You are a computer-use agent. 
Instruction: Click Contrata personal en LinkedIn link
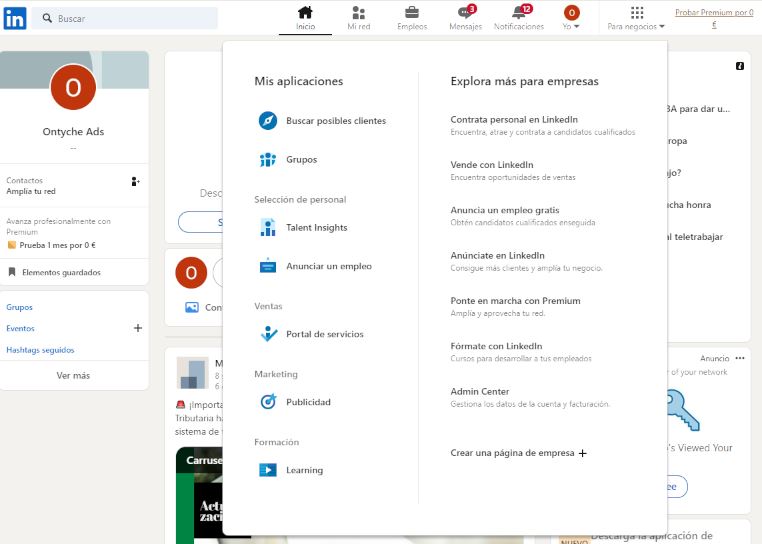(514, 120)
